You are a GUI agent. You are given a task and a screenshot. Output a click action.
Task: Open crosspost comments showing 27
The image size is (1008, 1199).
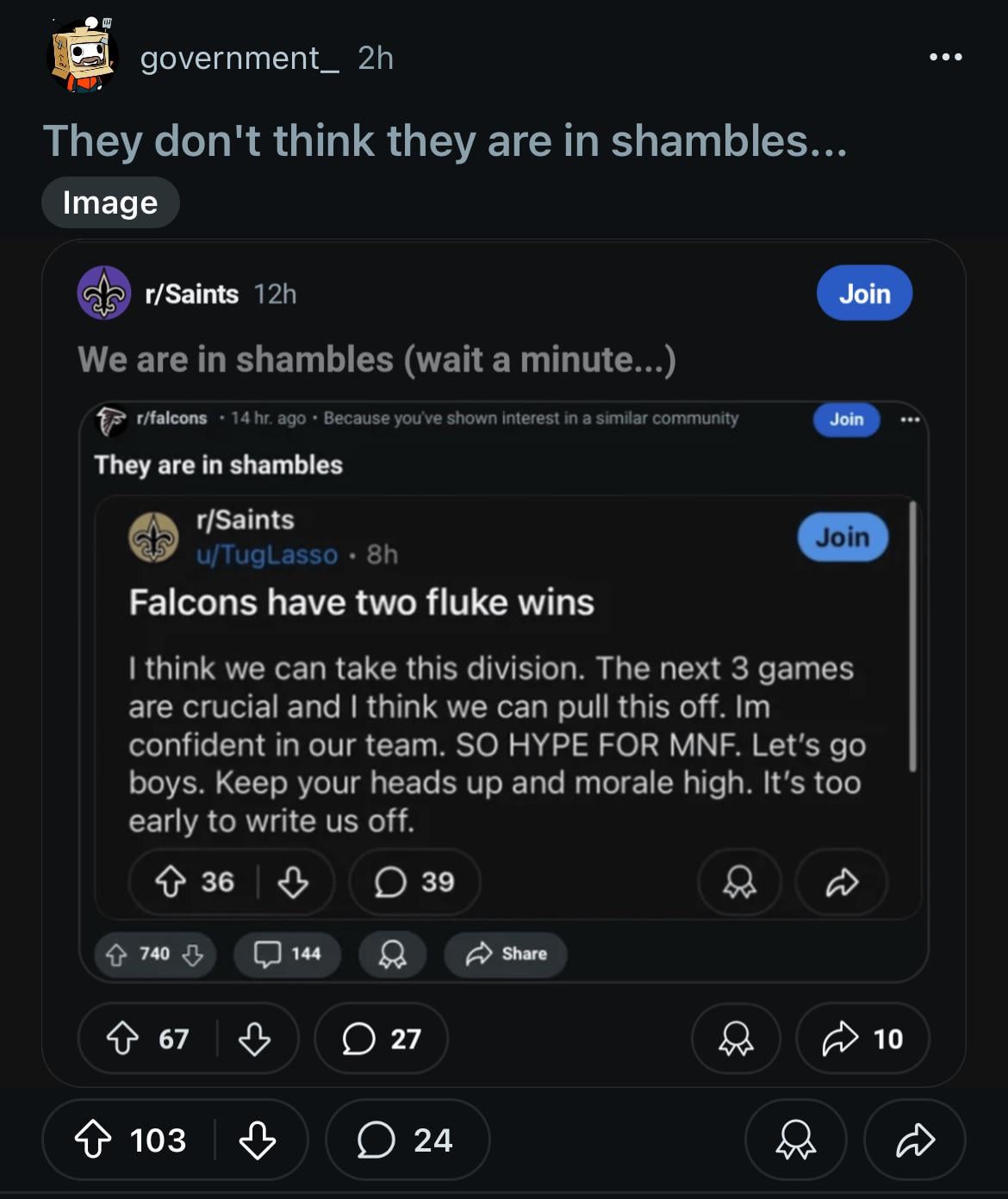[x=381, y=1039]
